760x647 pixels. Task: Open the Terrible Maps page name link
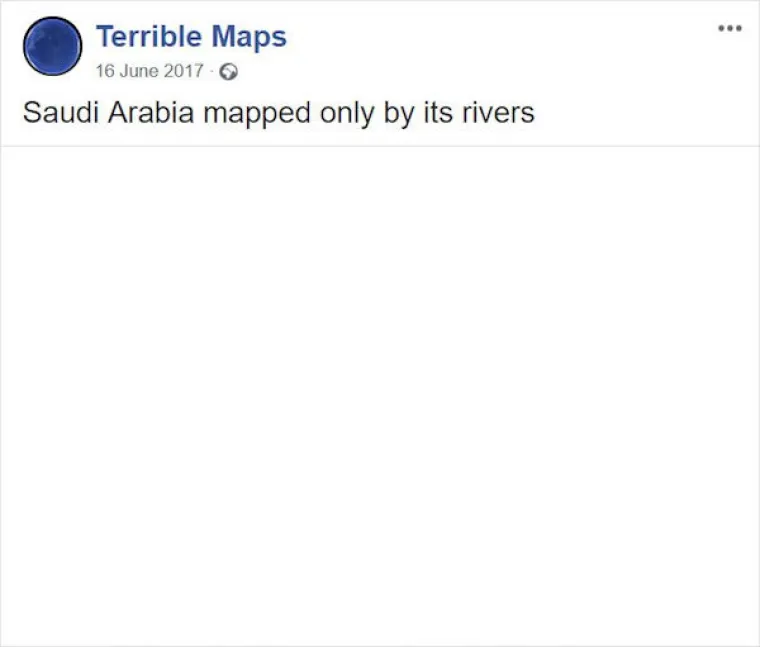(x=191, y=37)
